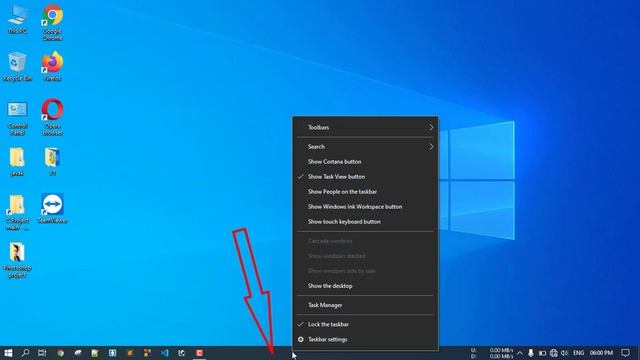Screen dimensions: 640x360
Task: Uncheck Lock the taskbar
Action: click(365, 324)
